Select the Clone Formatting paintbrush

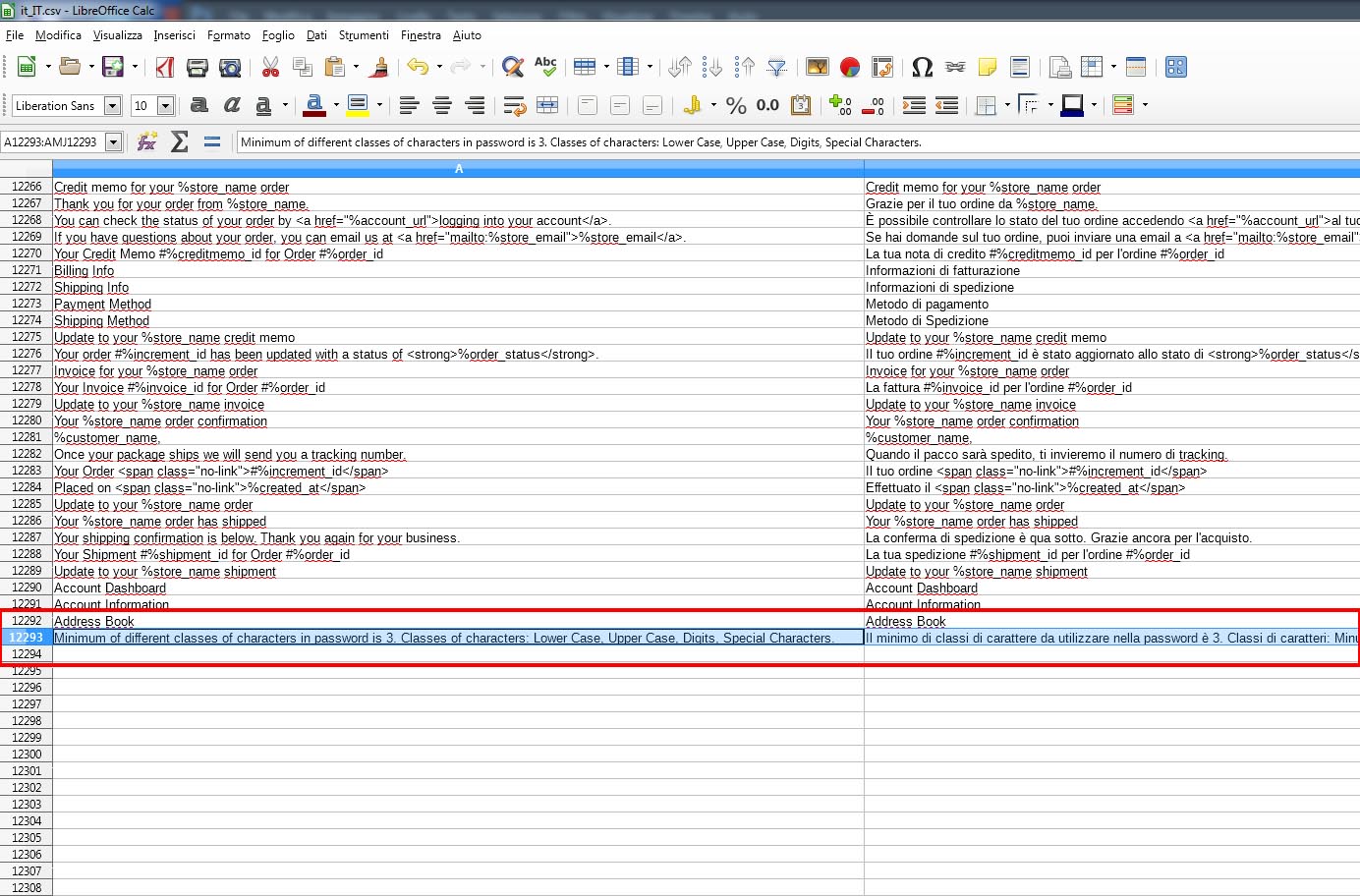point(379,67)
